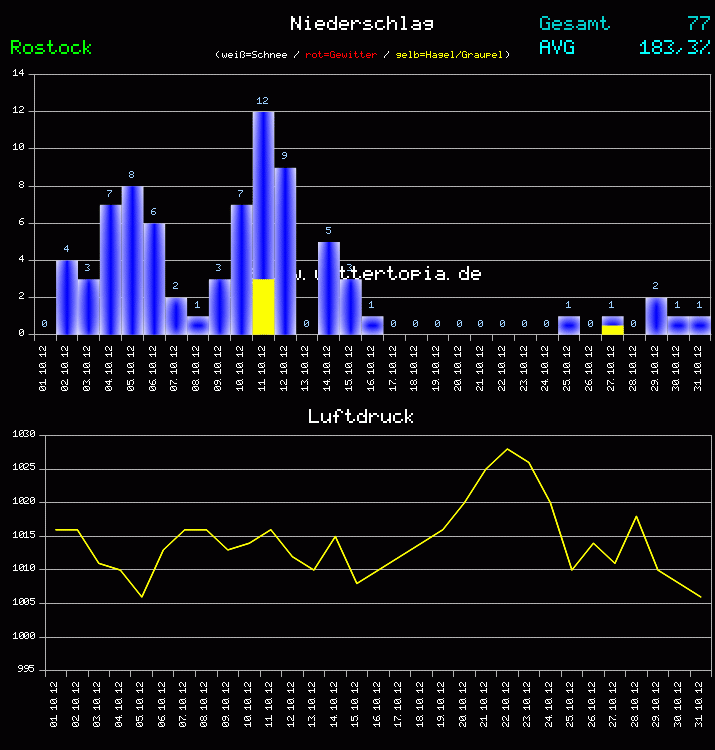Click the Niederschlag chart title
715x750 pixels.
coord(361,23)
